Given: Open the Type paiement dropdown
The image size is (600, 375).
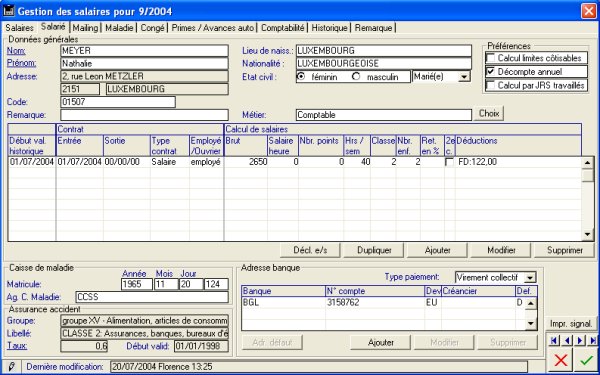Looking at the screenshot, I should [x=530, y=277].
